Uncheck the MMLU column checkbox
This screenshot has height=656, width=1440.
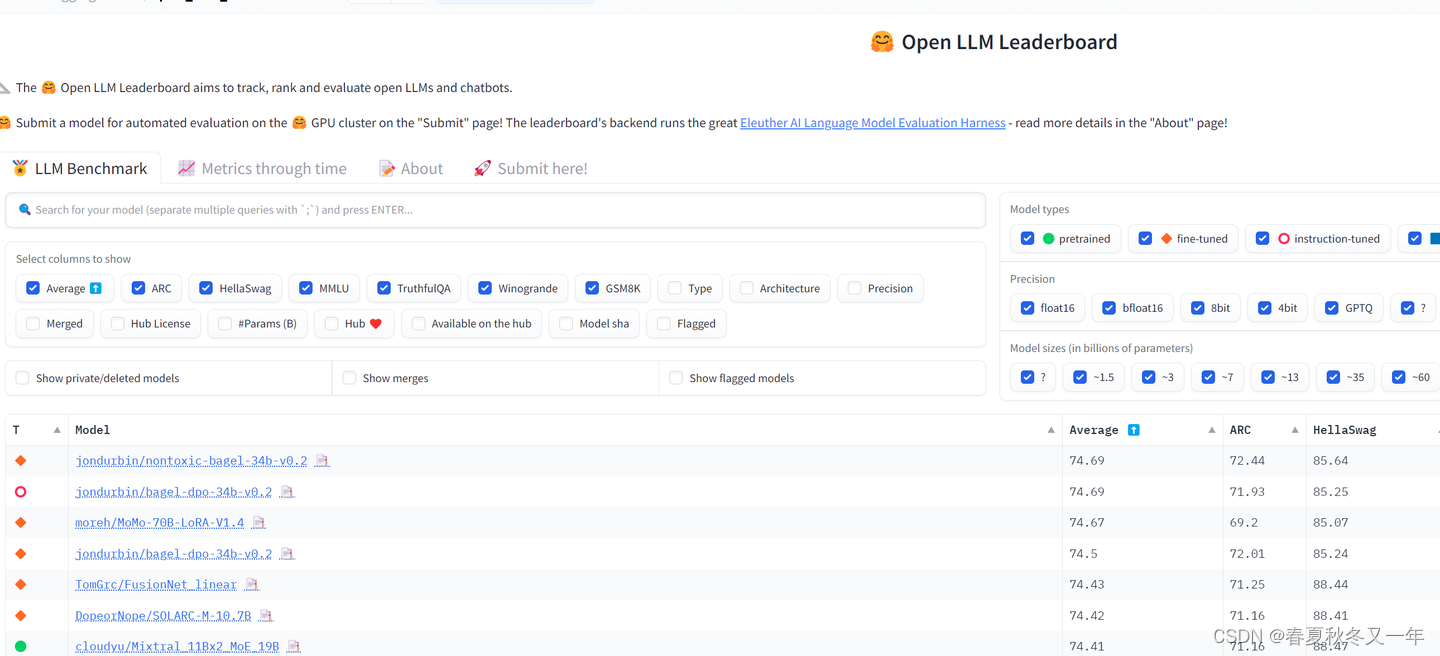point(306,288)
